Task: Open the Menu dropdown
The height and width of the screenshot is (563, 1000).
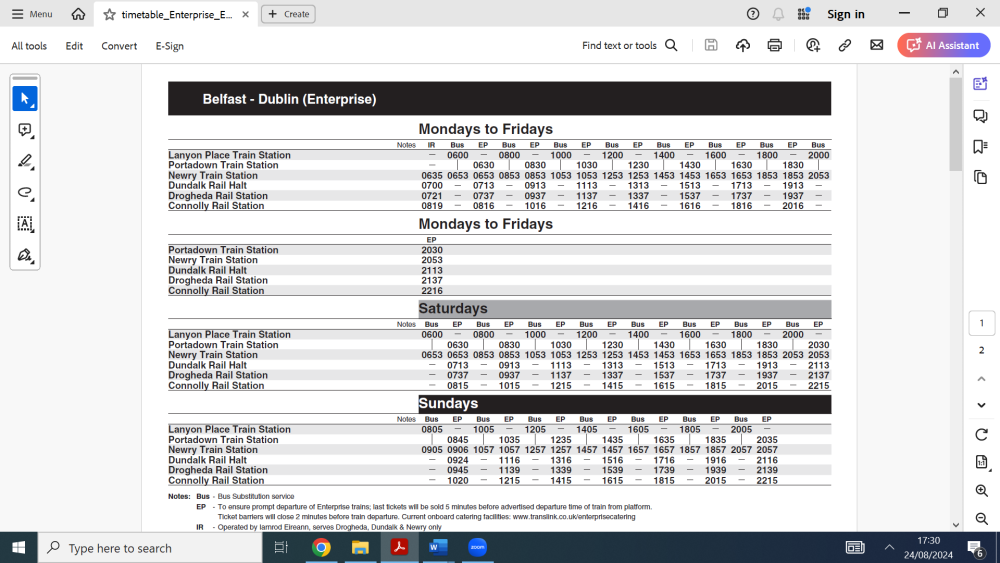Action: pos(32,14)
